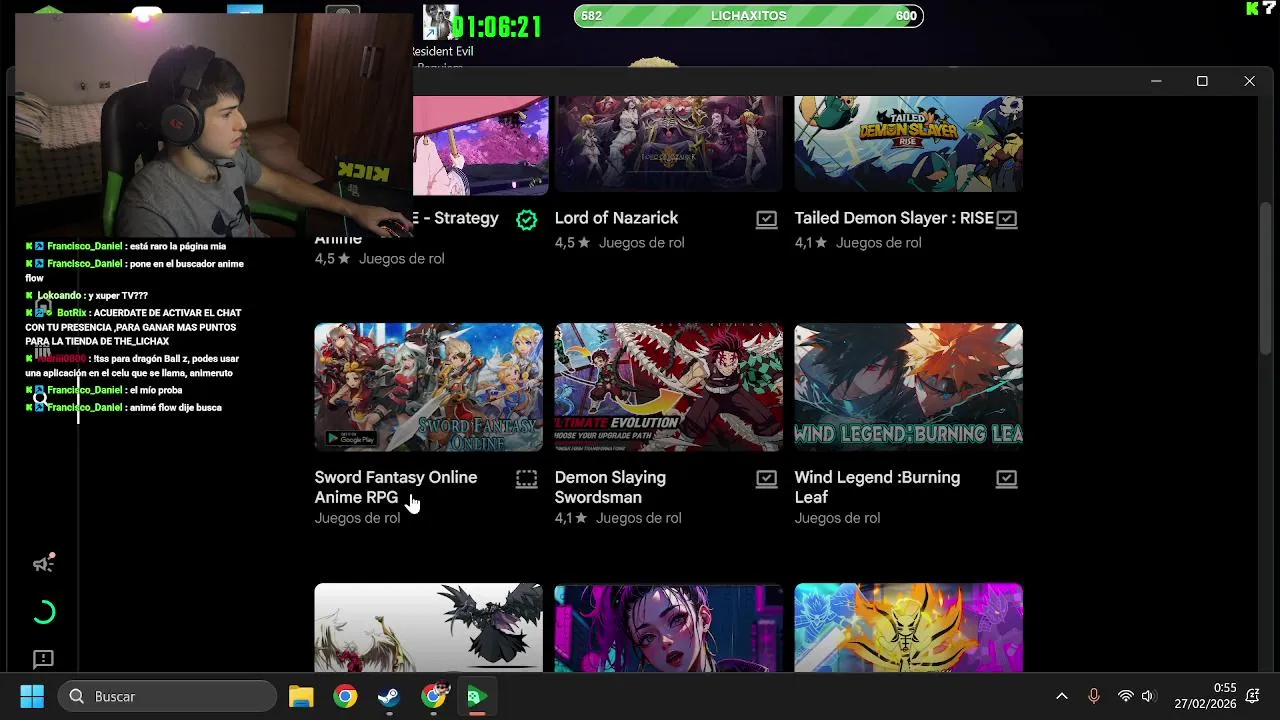Show hidden tray icons with the chevron
Screen dimensions: 1280x720
(1061, 696)
